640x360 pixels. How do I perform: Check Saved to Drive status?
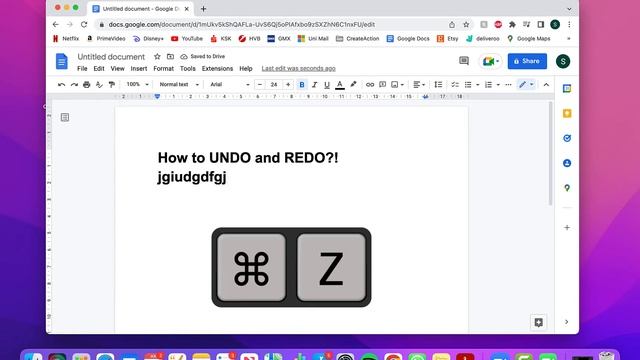tap(203, 56)
